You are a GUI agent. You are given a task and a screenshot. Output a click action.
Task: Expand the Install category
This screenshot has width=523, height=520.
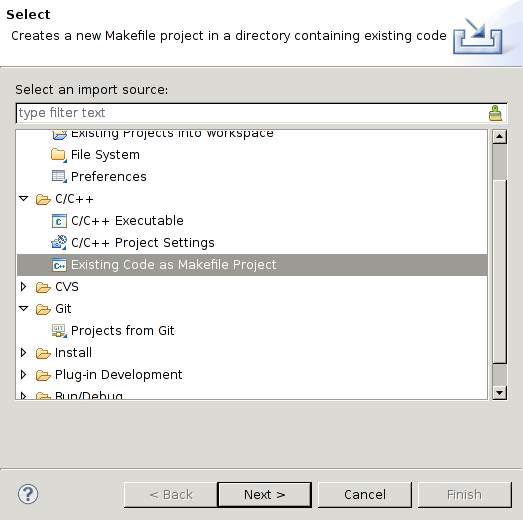click(x=23, y=353)
